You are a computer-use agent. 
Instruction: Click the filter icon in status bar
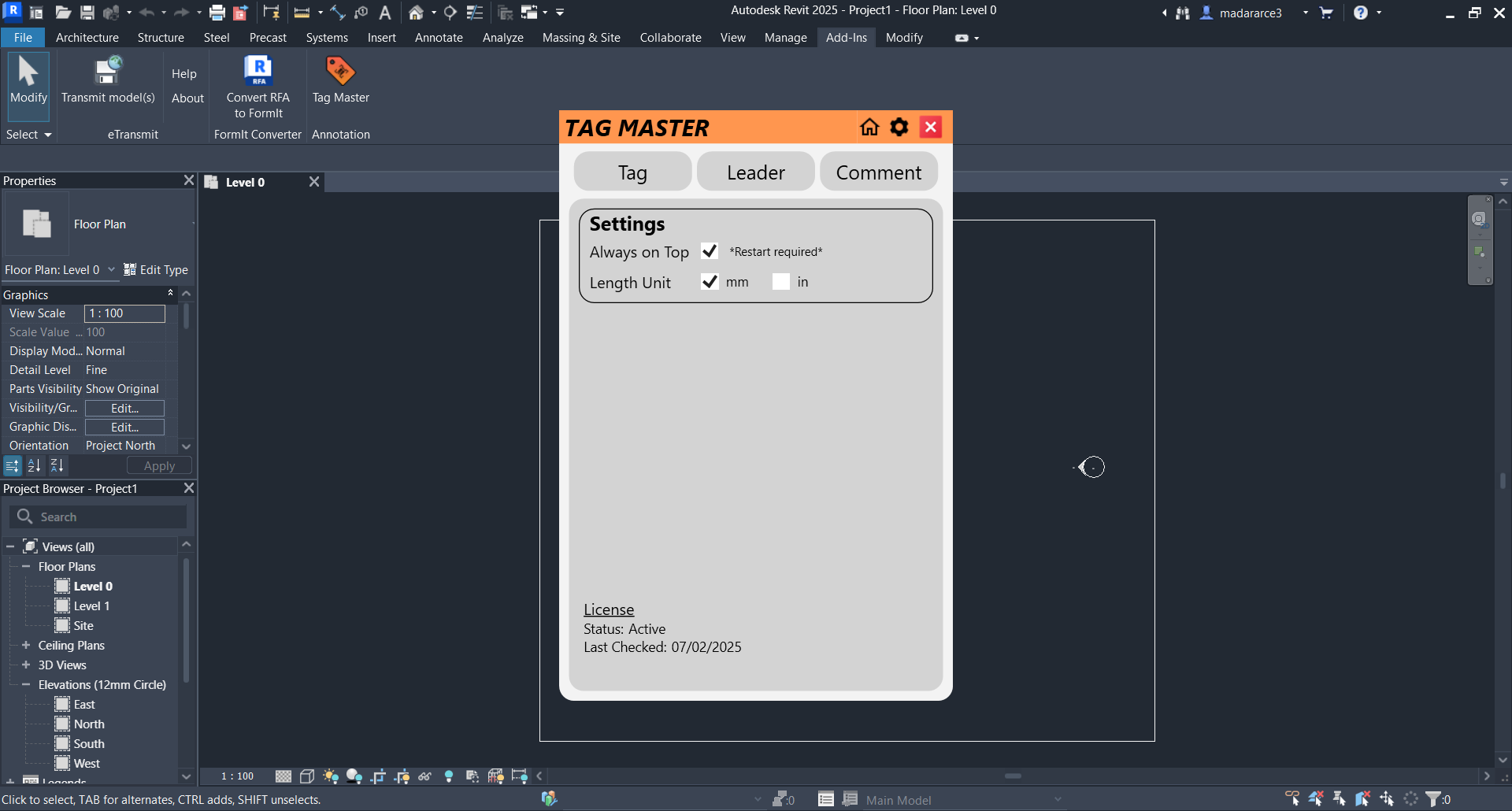1433,799
